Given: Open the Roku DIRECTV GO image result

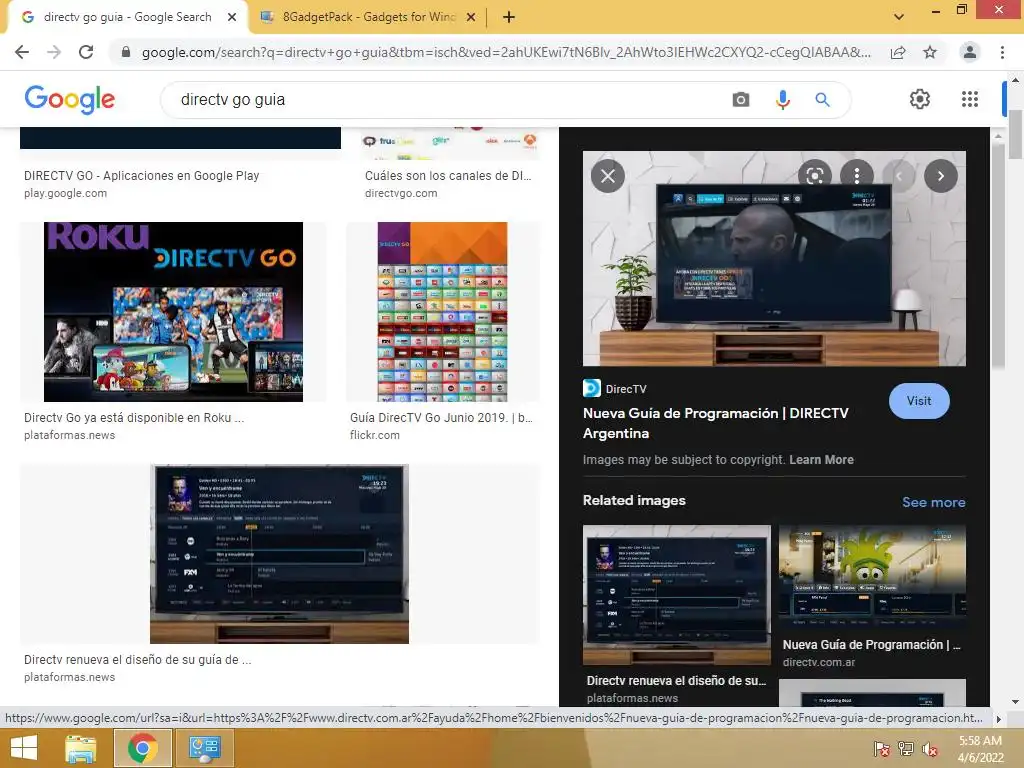Looking at the screenshot, I should pyautogui.click(x=173, y=312).
